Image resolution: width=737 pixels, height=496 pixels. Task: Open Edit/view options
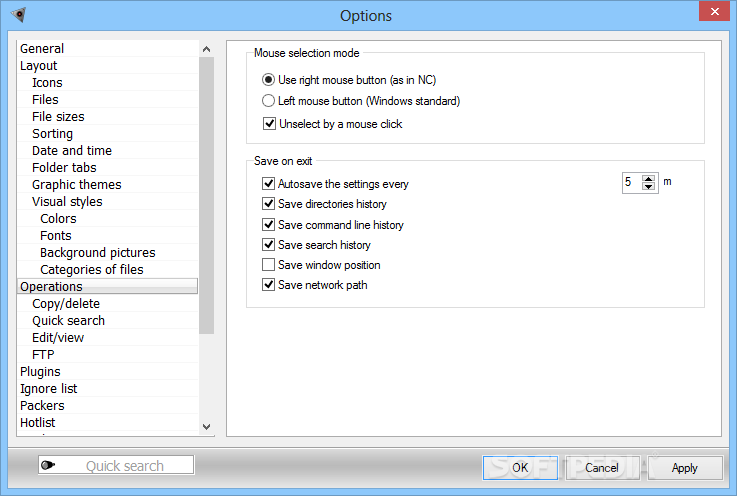click(x=108, y=338)
